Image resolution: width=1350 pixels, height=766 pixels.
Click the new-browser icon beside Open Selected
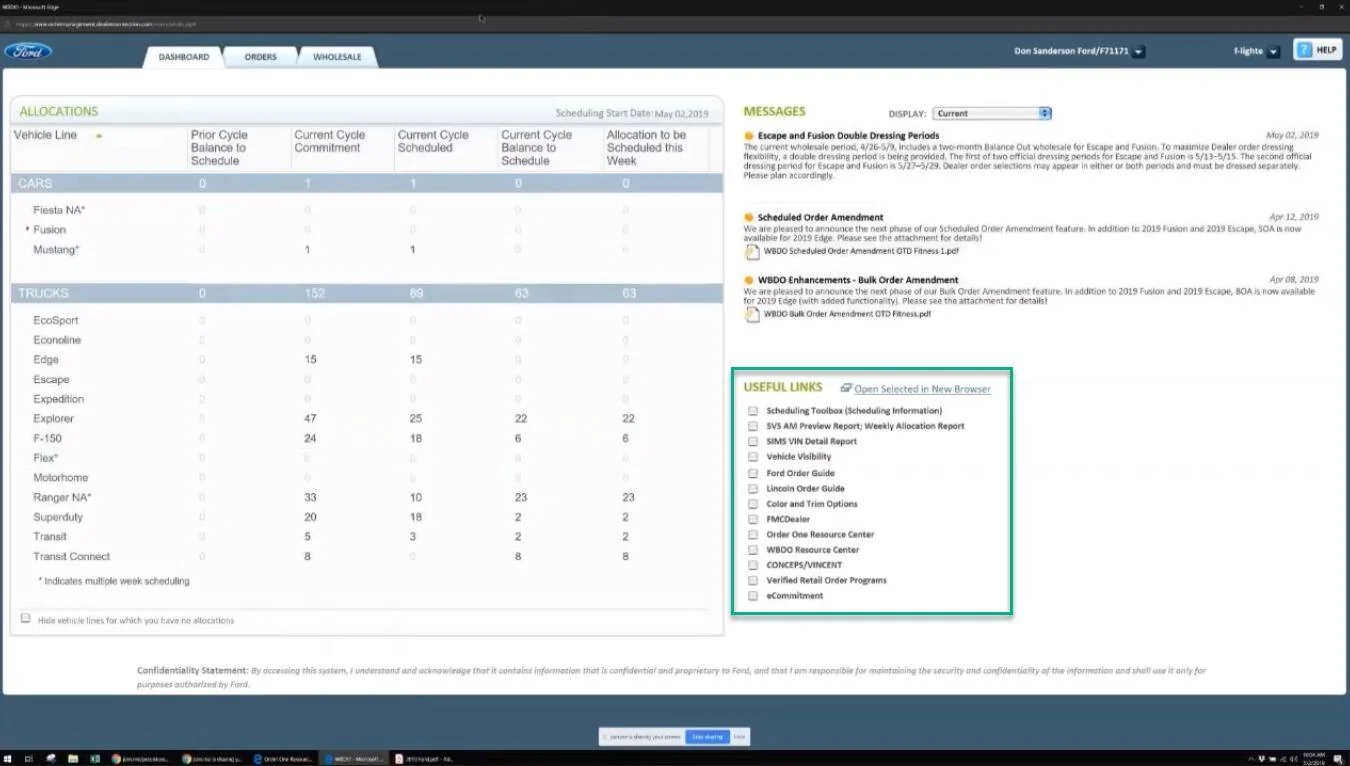[846, 388]
